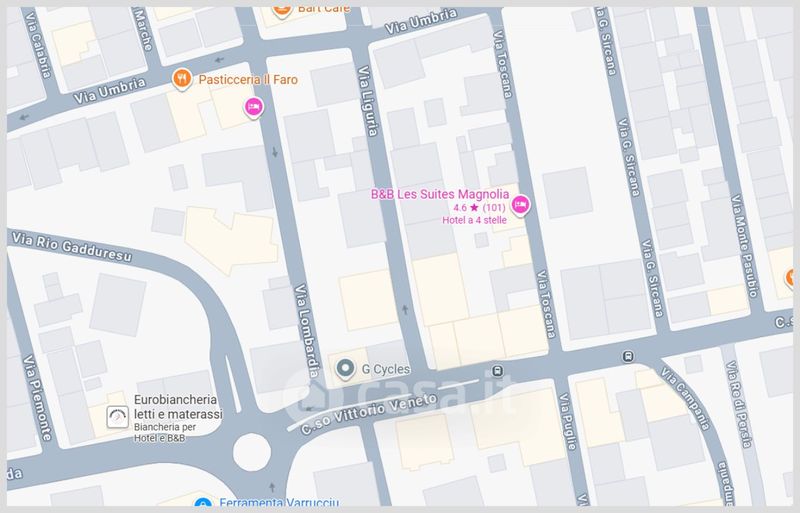Screen dimensions: 800x513
Task: Select the bus stop icon on C.so Vittorio Veneto
Action: click(x=627, y=357)
